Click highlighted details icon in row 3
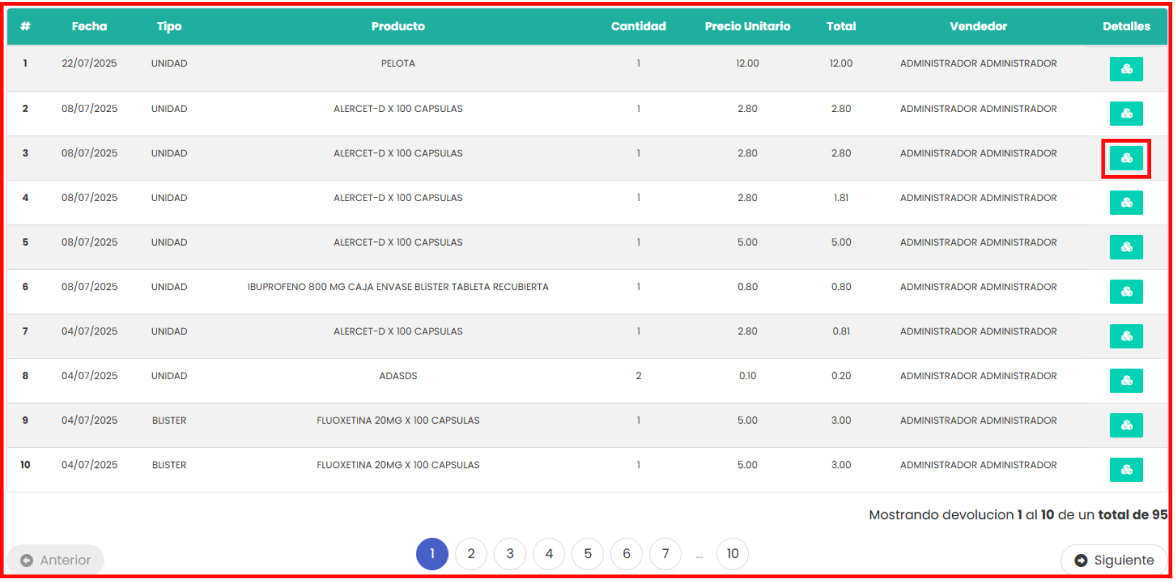This screenshot has height=581, width=1176. [1126, 158]
